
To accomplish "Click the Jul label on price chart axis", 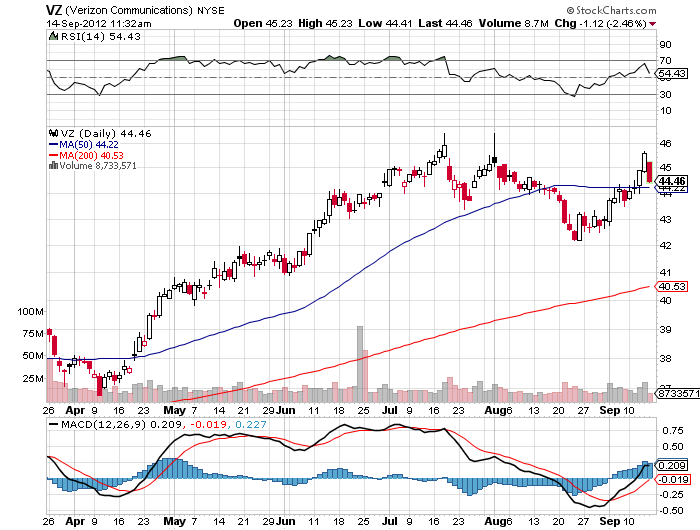I will click(390, 410).
